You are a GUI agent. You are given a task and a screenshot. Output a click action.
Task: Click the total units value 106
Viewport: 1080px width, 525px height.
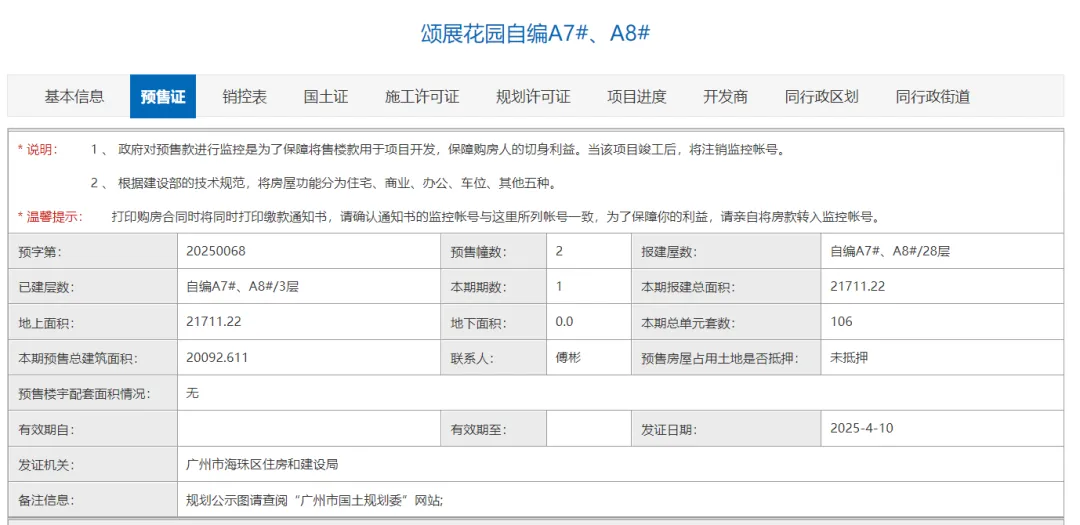click(841, 322)
